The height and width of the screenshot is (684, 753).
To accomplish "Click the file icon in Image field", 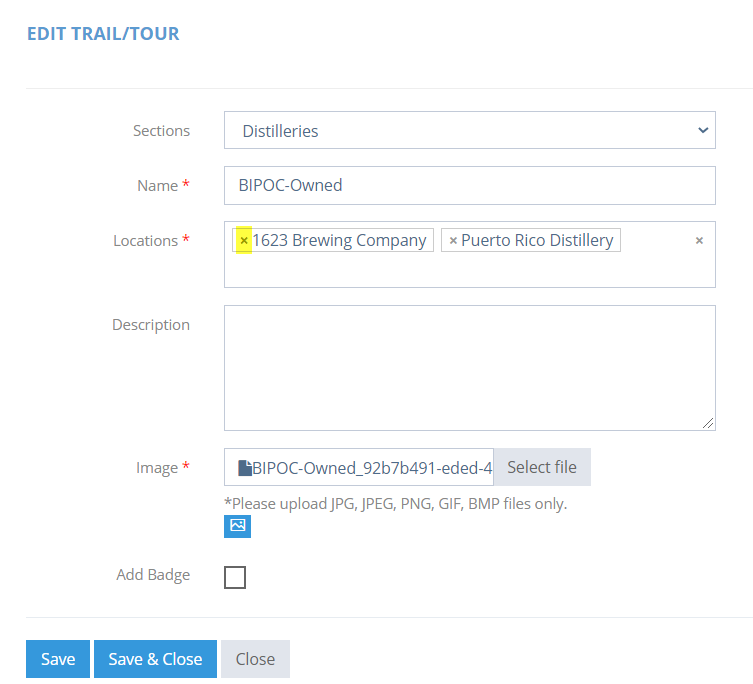I will pos(245,467).
